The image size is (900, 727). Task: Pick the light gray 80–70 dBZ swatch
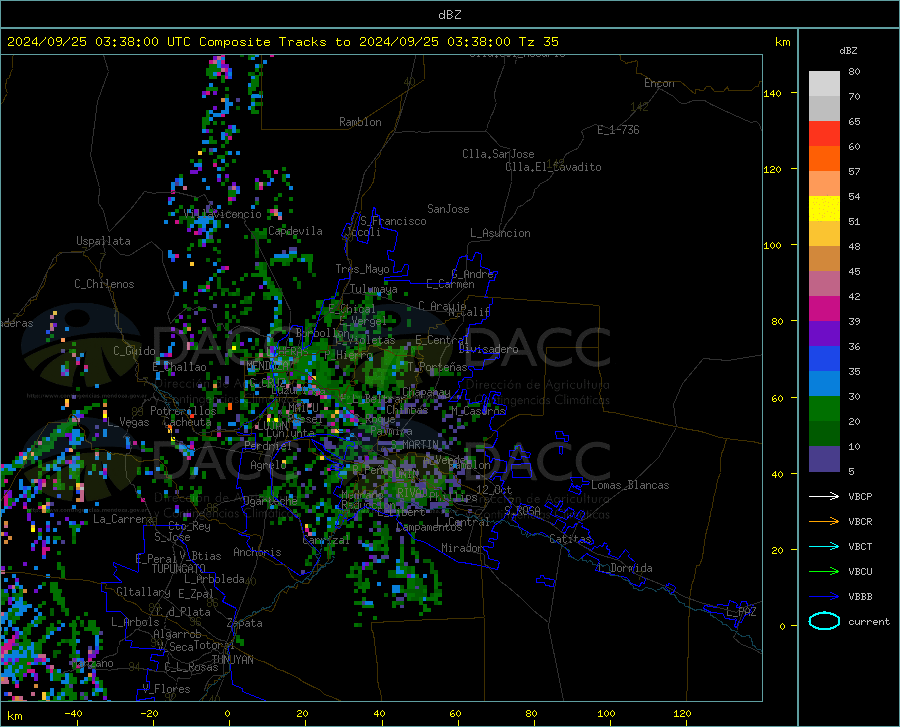pos(824,84)
